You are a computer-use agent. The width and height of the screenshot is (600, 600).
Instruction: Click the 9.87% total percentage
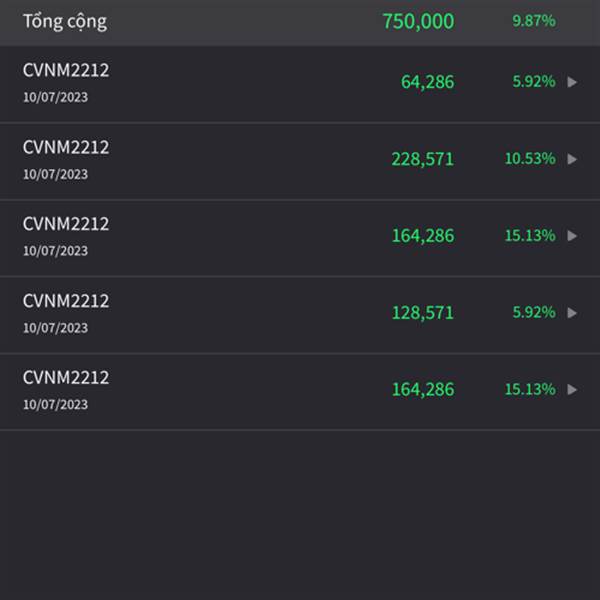(534, 21)
